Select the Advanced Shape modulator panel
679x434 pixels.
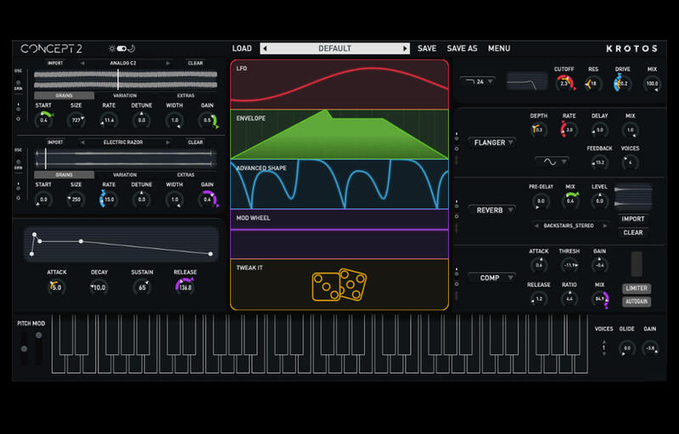point(340,185)
